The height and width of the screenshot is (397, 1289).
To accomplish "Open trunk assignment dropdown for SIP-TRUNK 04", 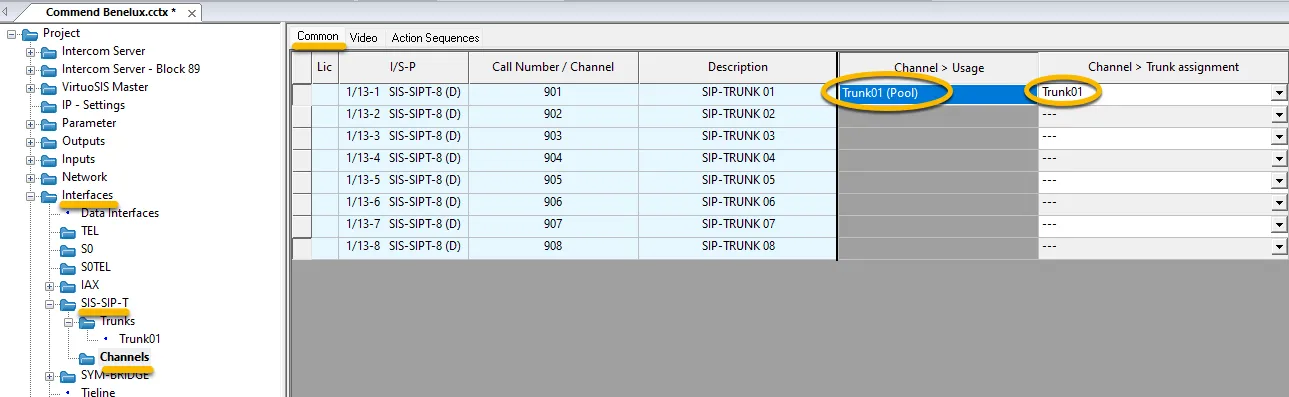I will (1279, 159).
